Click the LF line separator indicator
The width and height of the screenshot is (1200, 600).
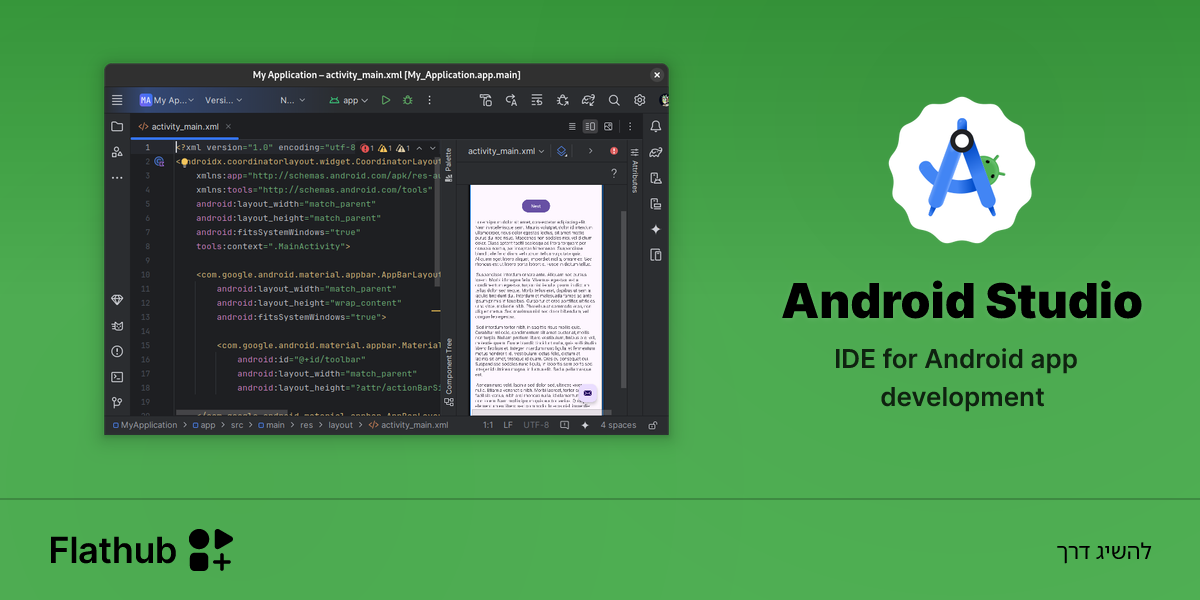pos(508,425)
